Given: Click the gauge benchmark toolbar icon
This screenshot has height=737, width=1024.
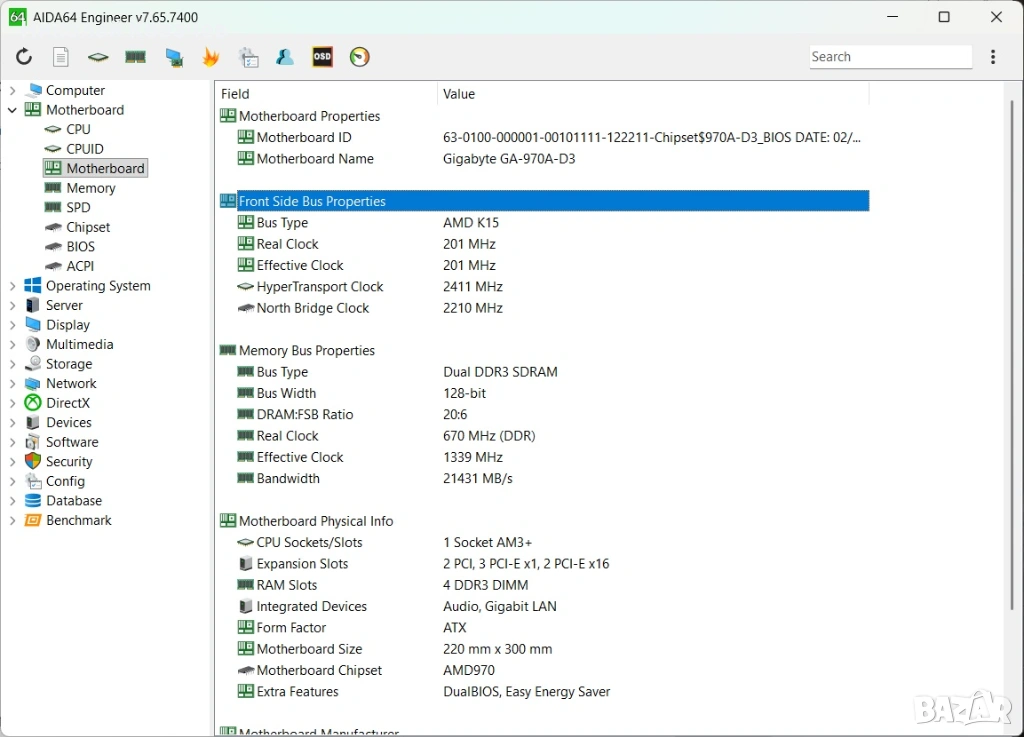Looking at the screenshot, I should pyautogui.click(x=360, y=57).
